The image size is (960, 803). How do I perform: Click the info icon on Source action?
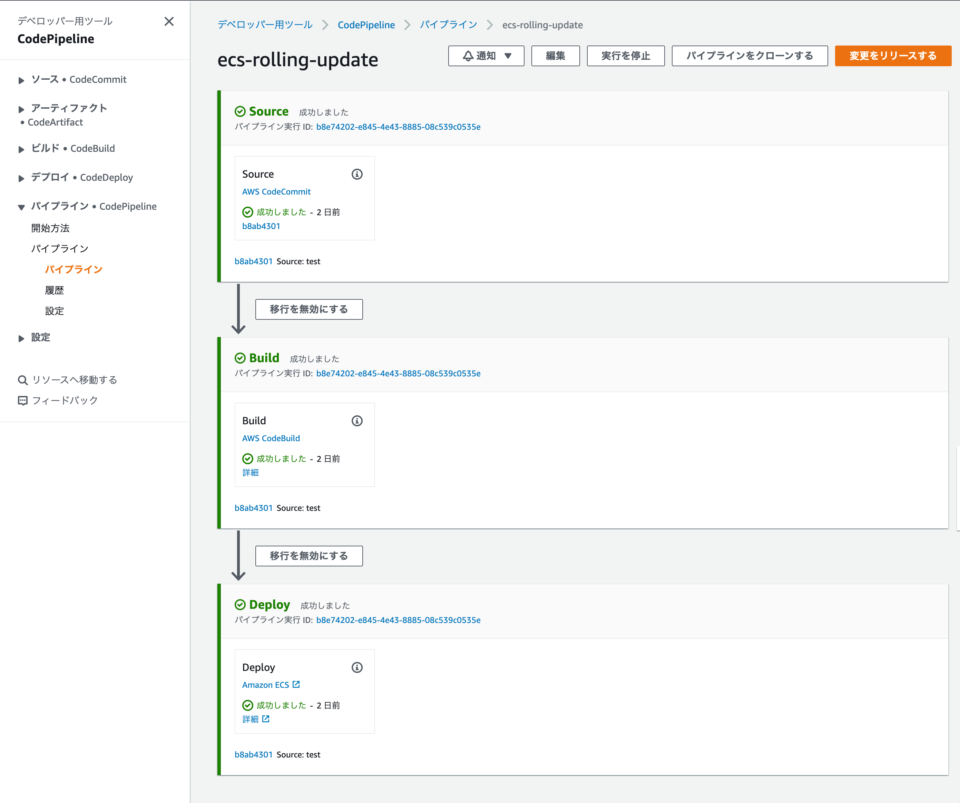pos(357,174)
